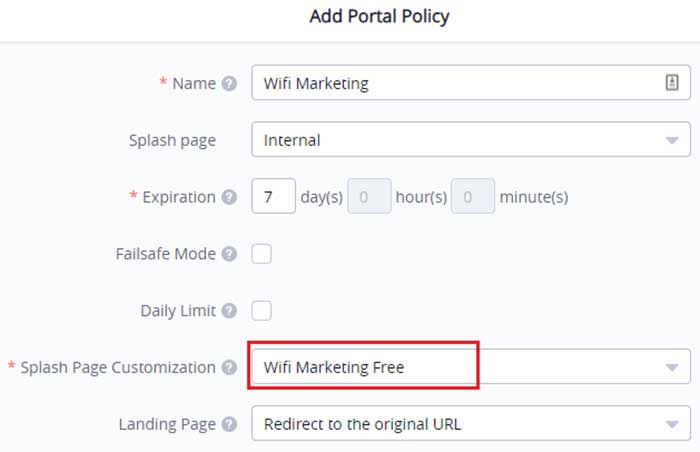The image size is (700, 452).
Task: Click the Add Portal Policy title
Action: (379, 17)
